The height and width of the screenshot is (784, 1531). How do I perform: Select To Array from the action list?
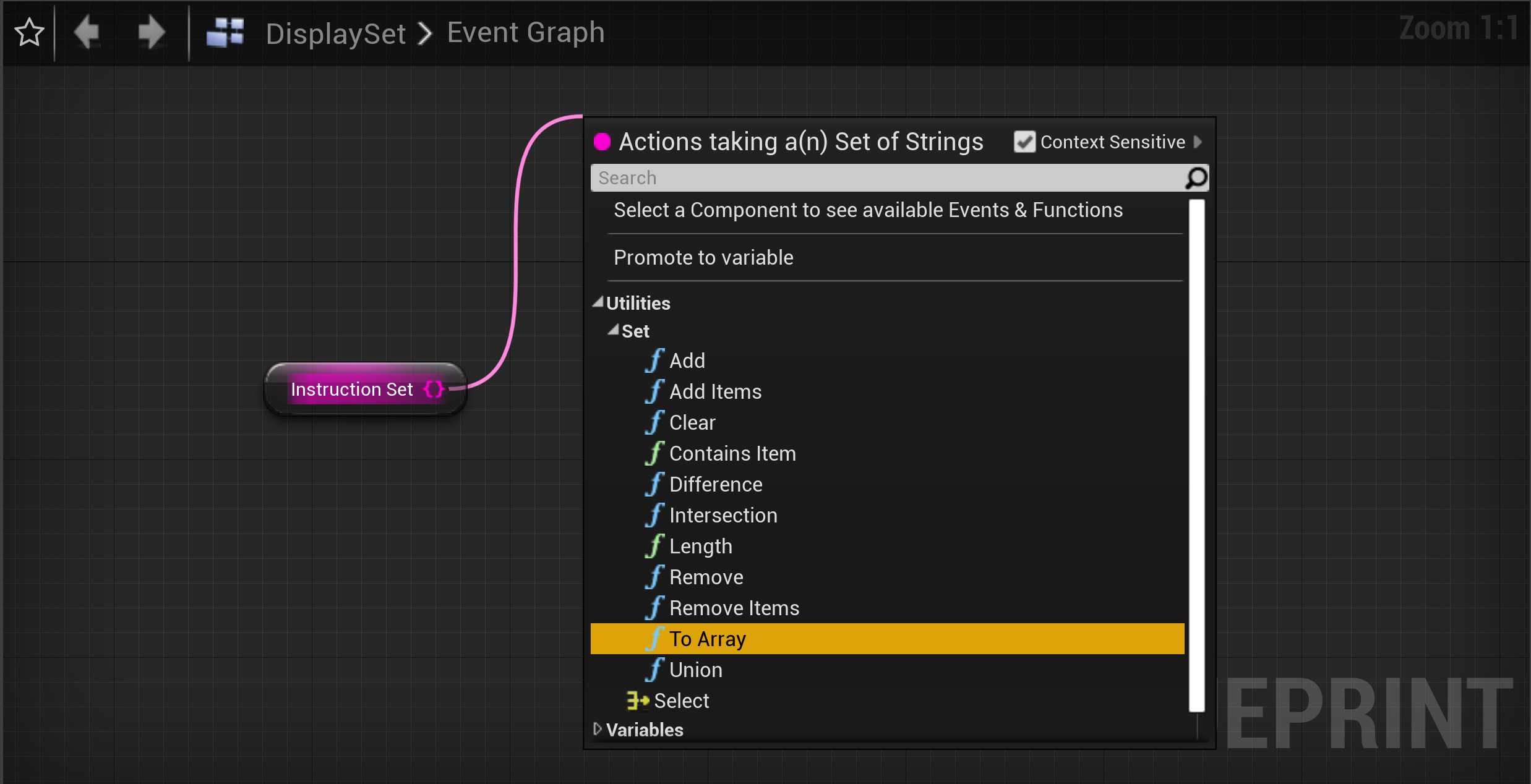coord(708,639)
